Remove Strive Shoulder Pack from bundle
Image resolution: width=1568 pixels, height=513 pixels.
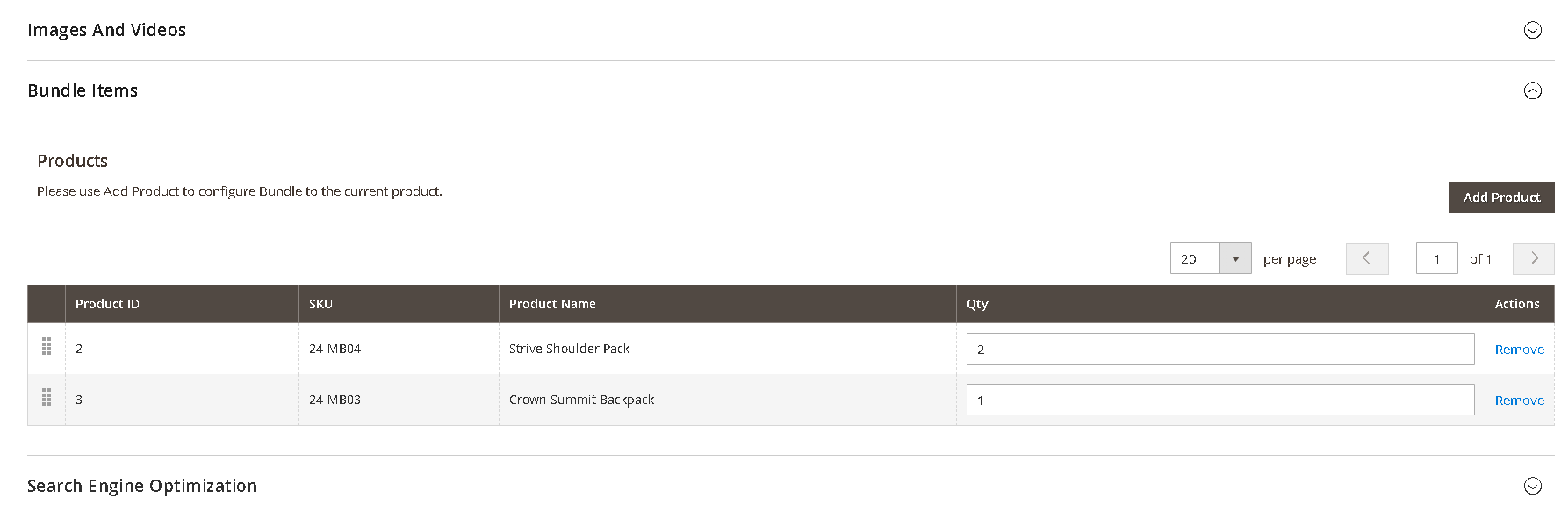[1519, 350]
